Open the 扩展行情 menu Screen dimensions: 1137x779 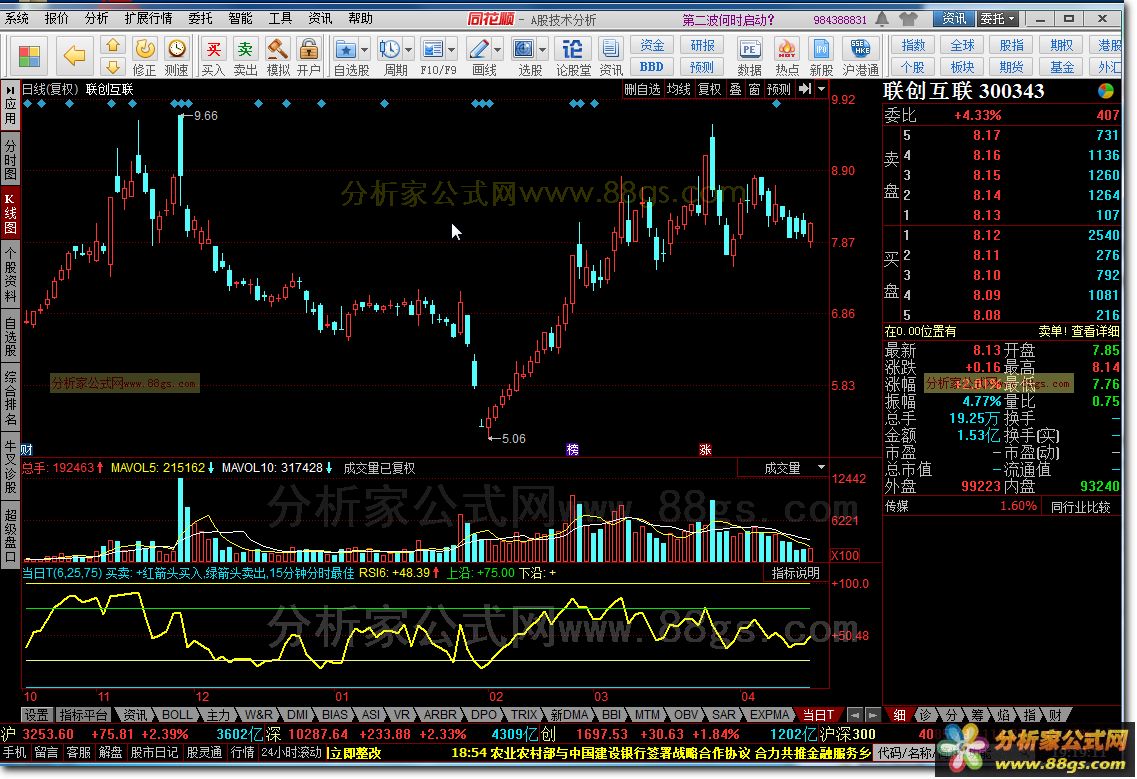[148, 19]
